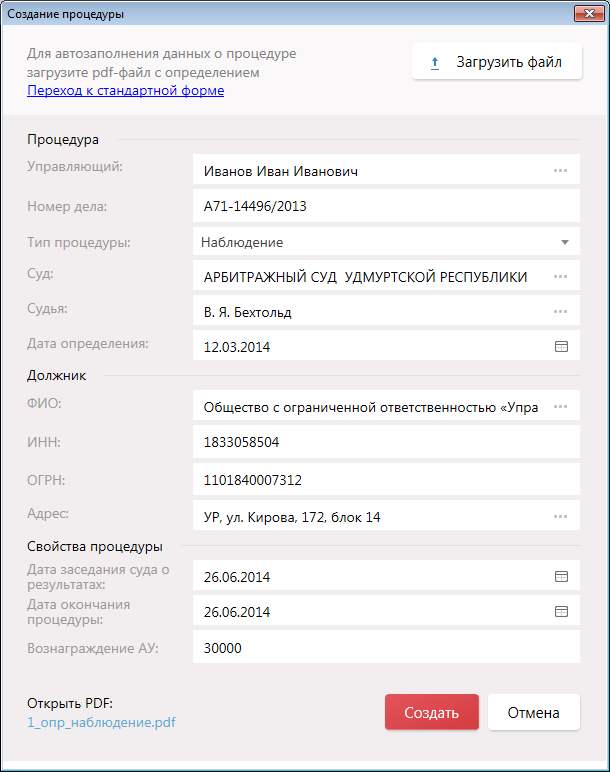Click ellipsis icon in Управляющий field

point(560,171)
